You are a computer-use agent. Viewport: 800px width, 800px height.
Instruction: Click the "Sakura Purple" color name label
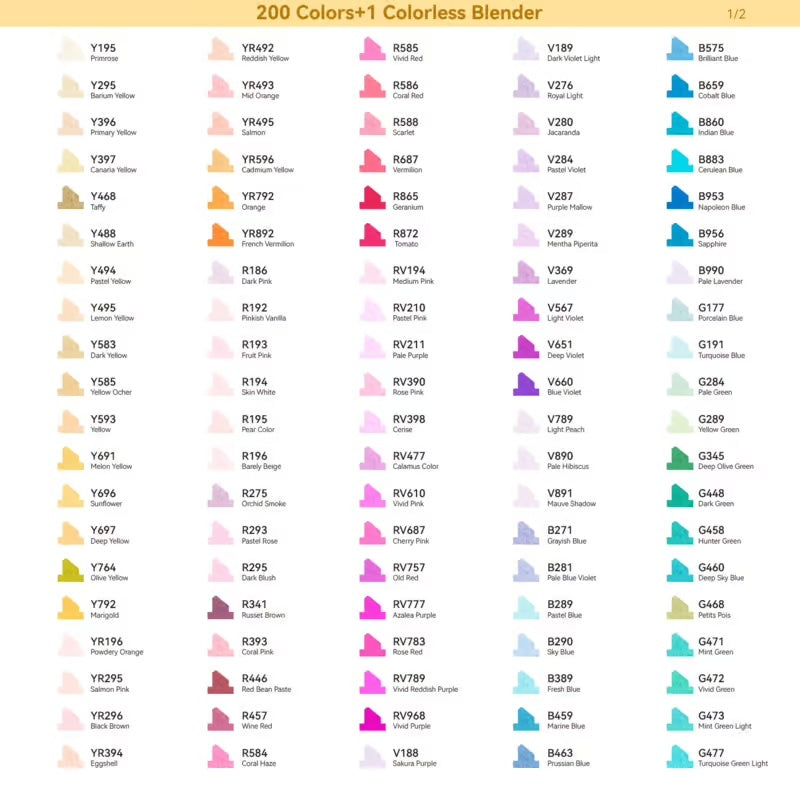[414, 764]
